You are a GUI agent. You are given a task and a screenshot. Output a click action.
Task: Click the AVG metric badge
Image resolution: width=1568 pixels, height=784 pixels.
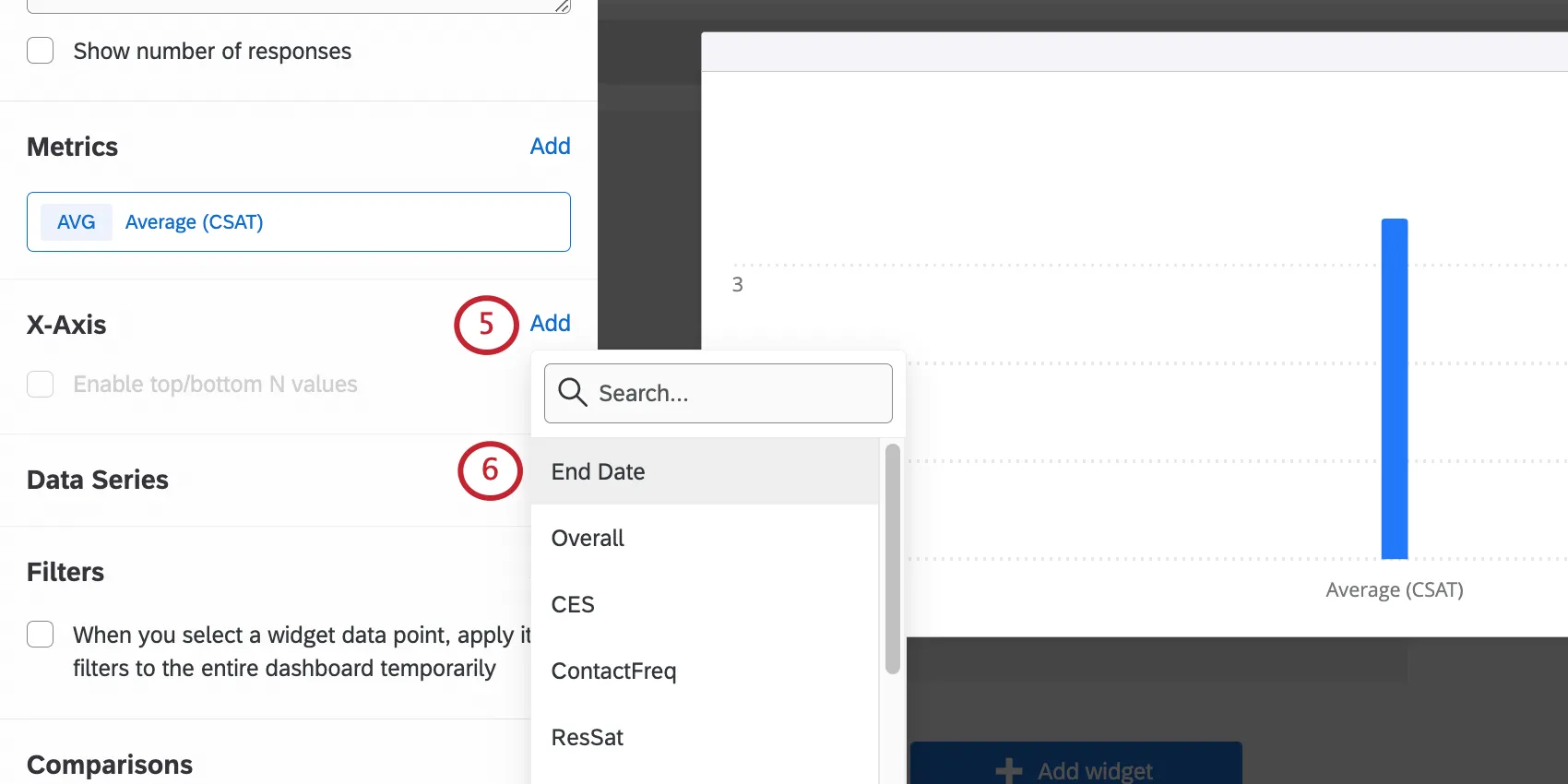tap(77, 222)
